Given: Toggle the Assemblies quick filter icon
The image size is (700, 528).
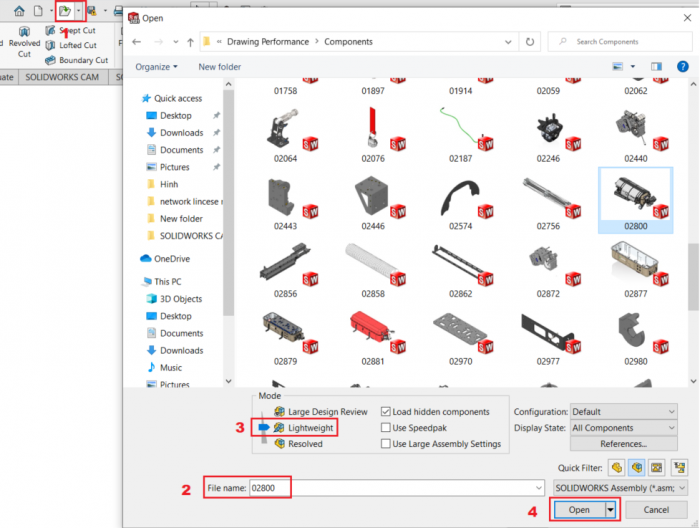Looking at the screenshot, I should tap(637, 468).
